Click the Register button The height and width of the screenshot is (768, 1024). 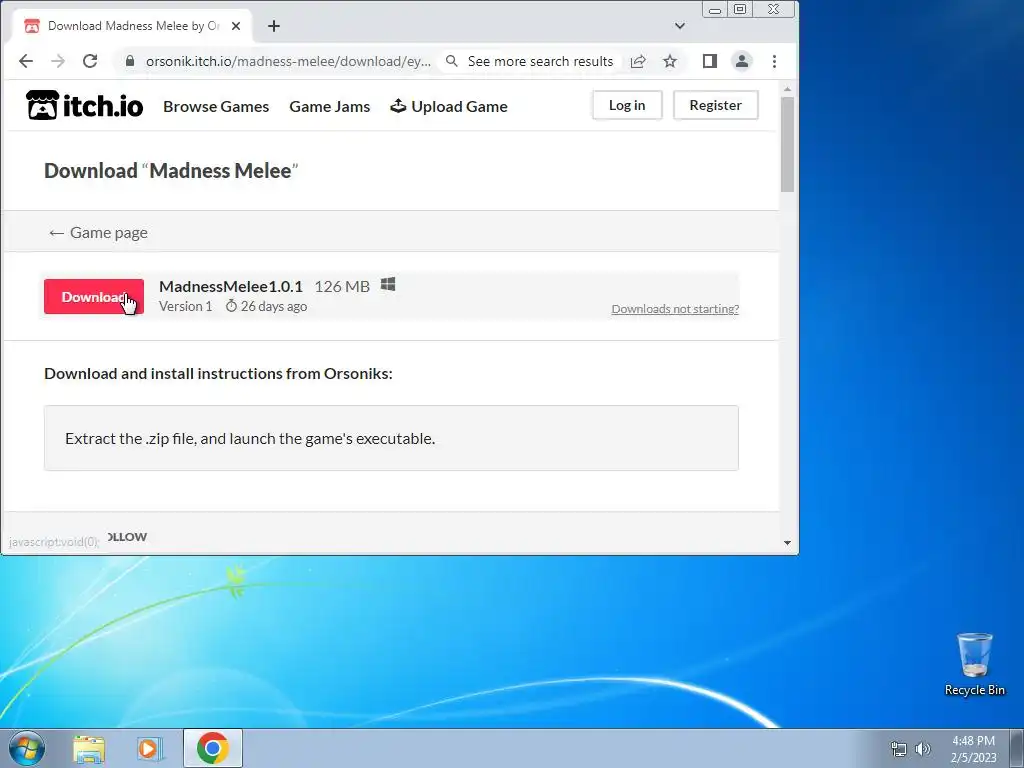716,105
